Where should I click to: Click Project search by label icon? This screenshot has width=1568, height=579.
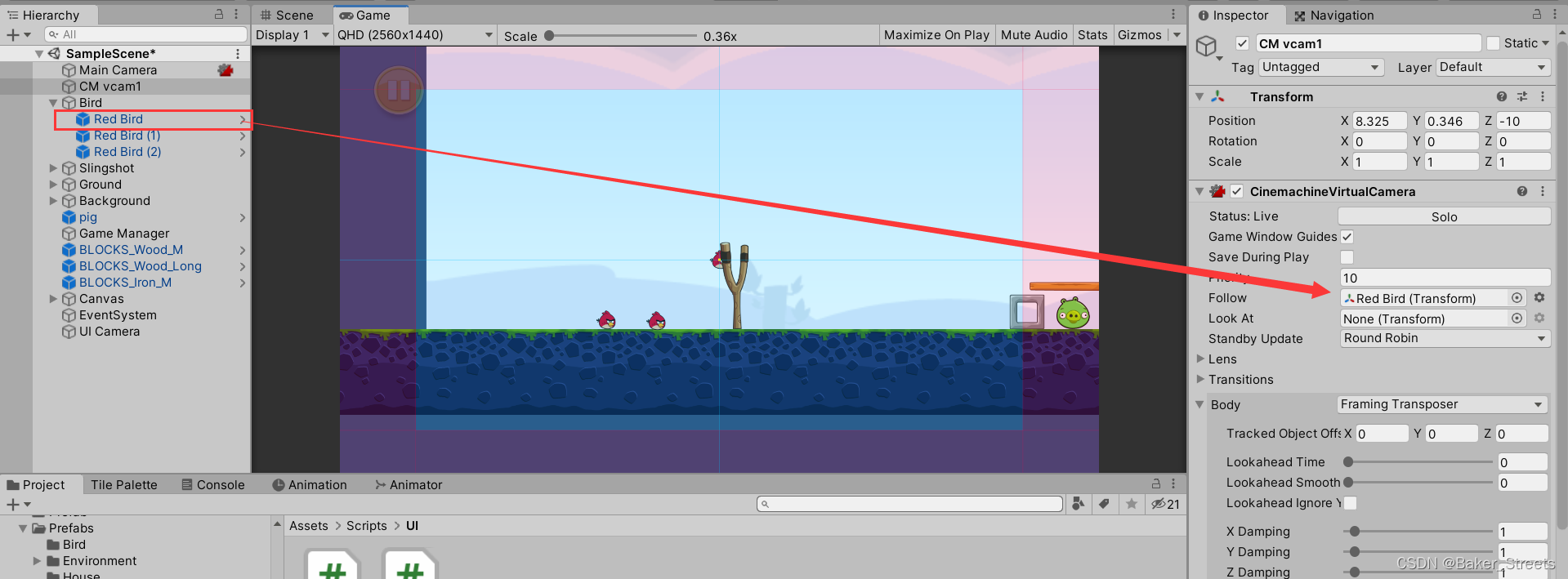[x=1104, y=504]
